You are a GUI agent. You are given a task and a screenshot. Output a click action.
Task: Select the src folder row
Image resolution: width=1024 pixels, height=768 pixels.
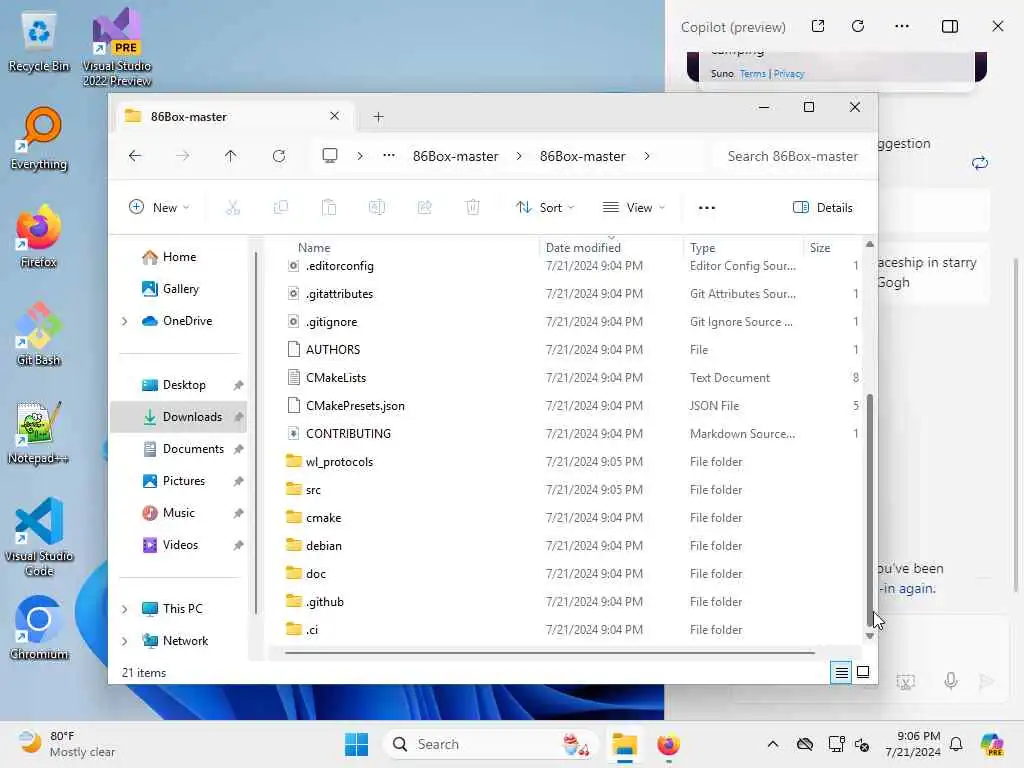571,490
